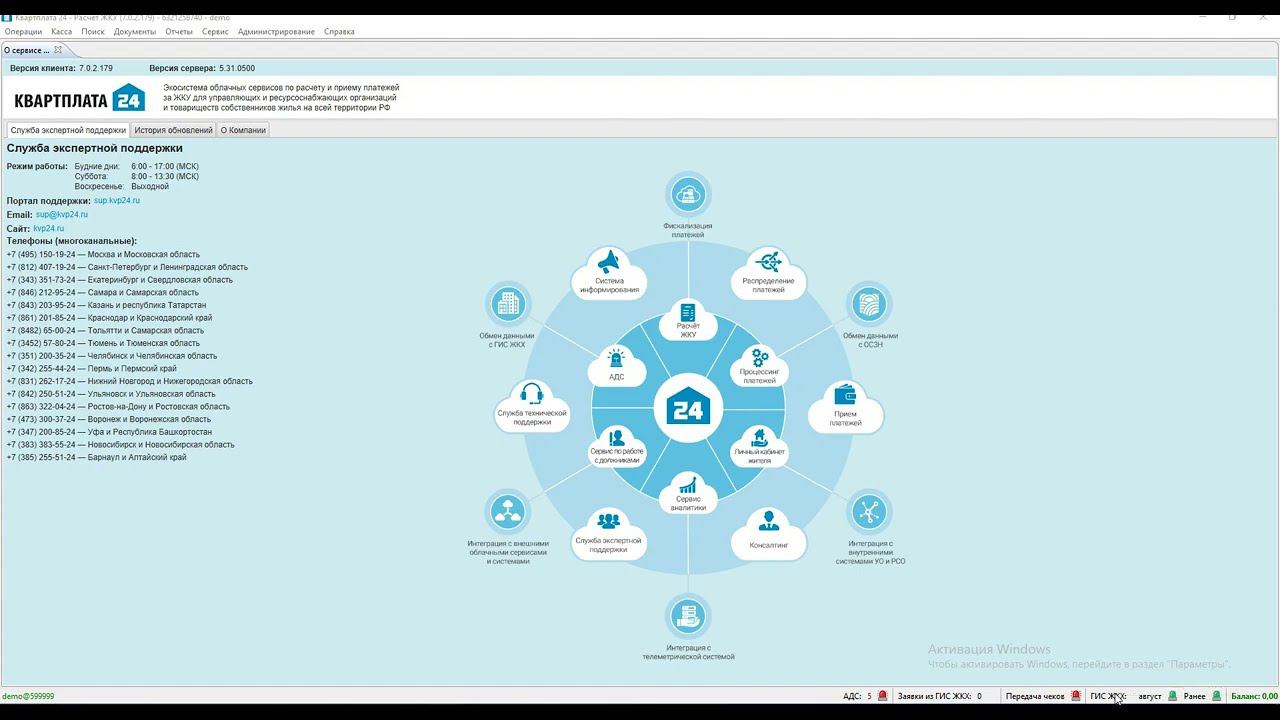Open the Поиск menu

pos(93,31)
